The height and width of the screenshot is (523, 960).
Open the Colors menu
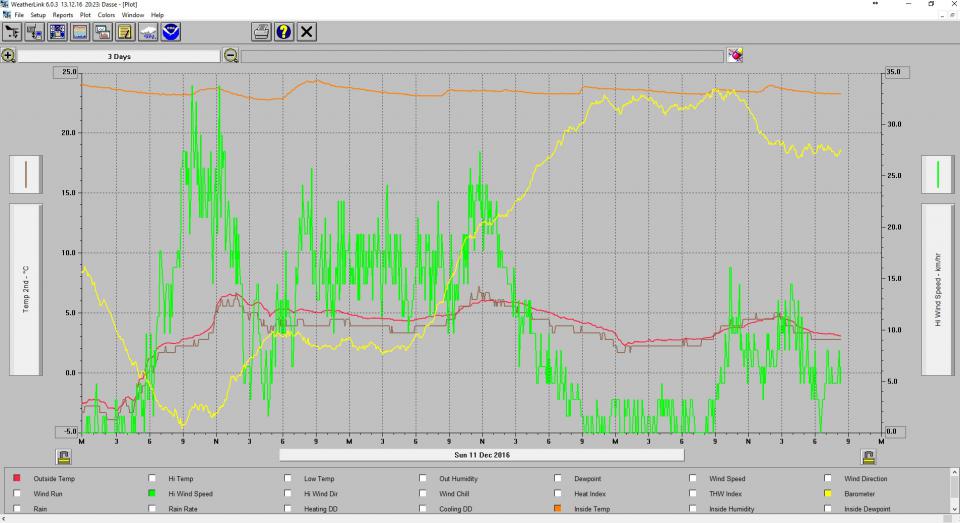(x=106, y=15)
